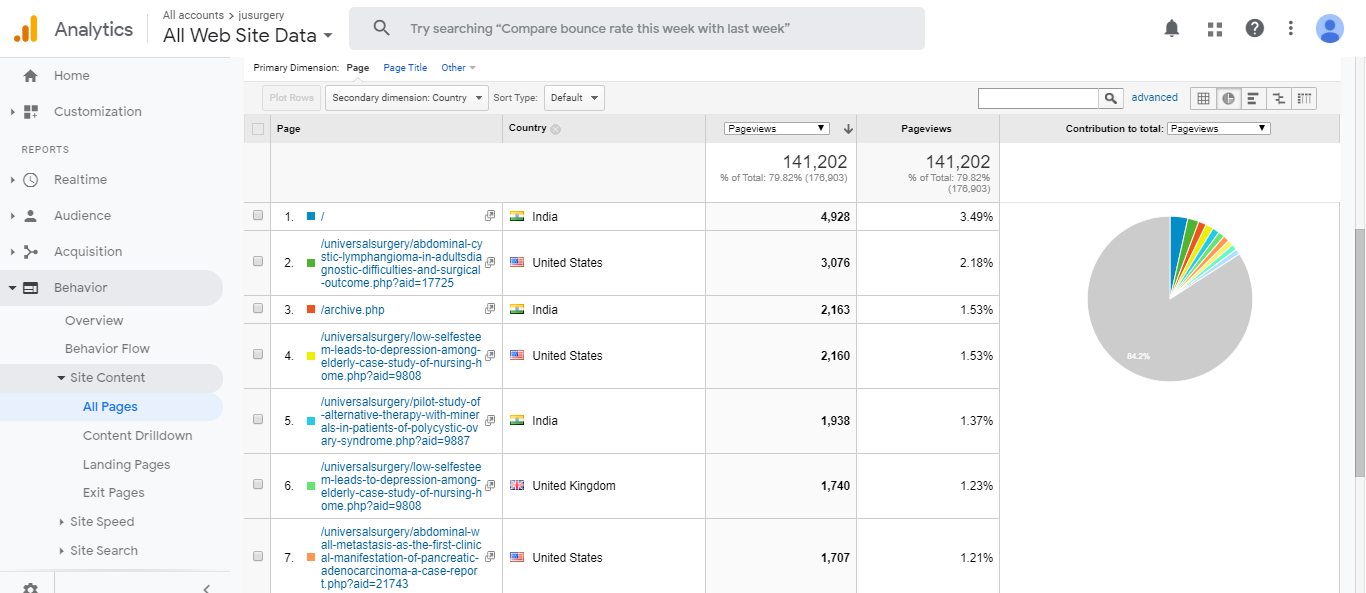Click the table search magnifier button

[x=1111, y=98]
